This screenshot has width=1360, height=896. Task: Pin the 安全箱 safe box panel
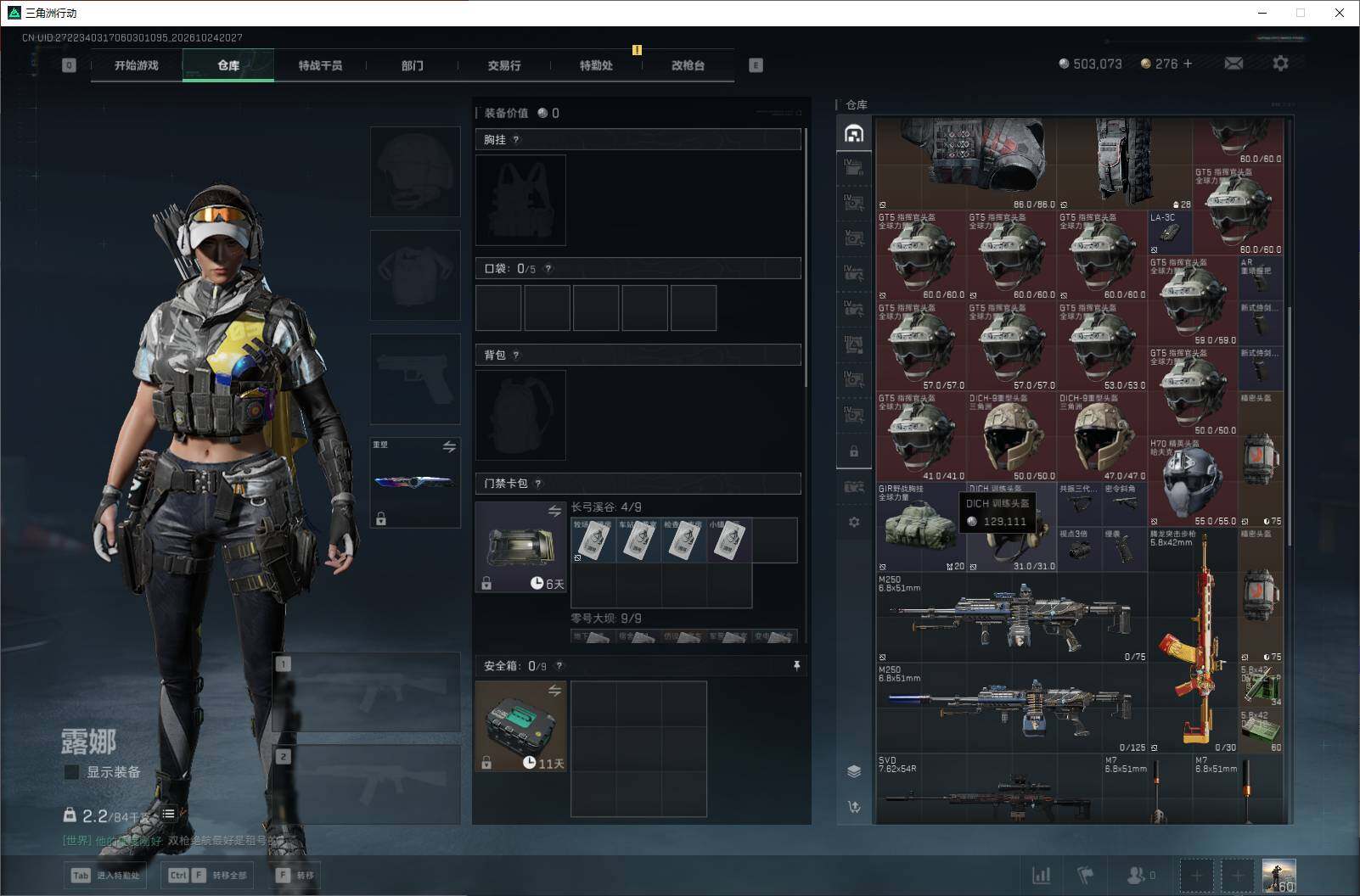796,666
